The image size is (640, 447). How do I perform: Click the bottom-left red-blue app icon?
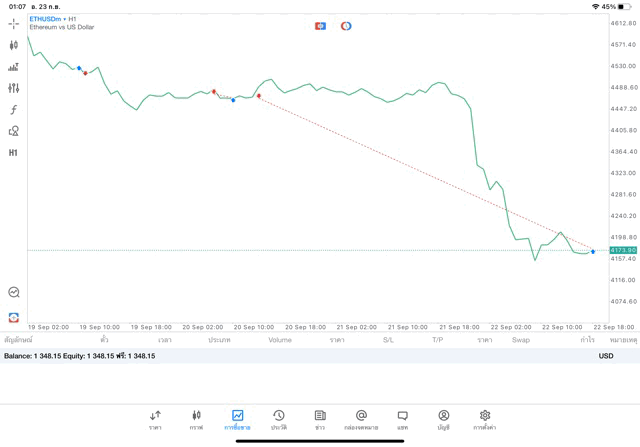[x=14, y=318]
